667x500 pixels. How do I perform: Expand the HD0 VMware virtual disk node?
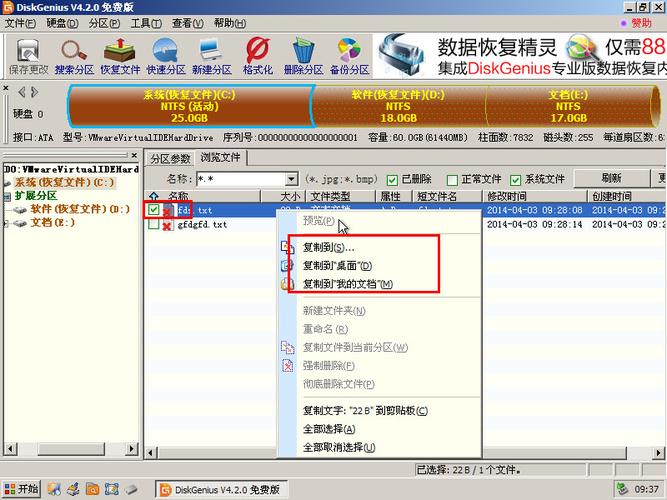pos(6,170)
